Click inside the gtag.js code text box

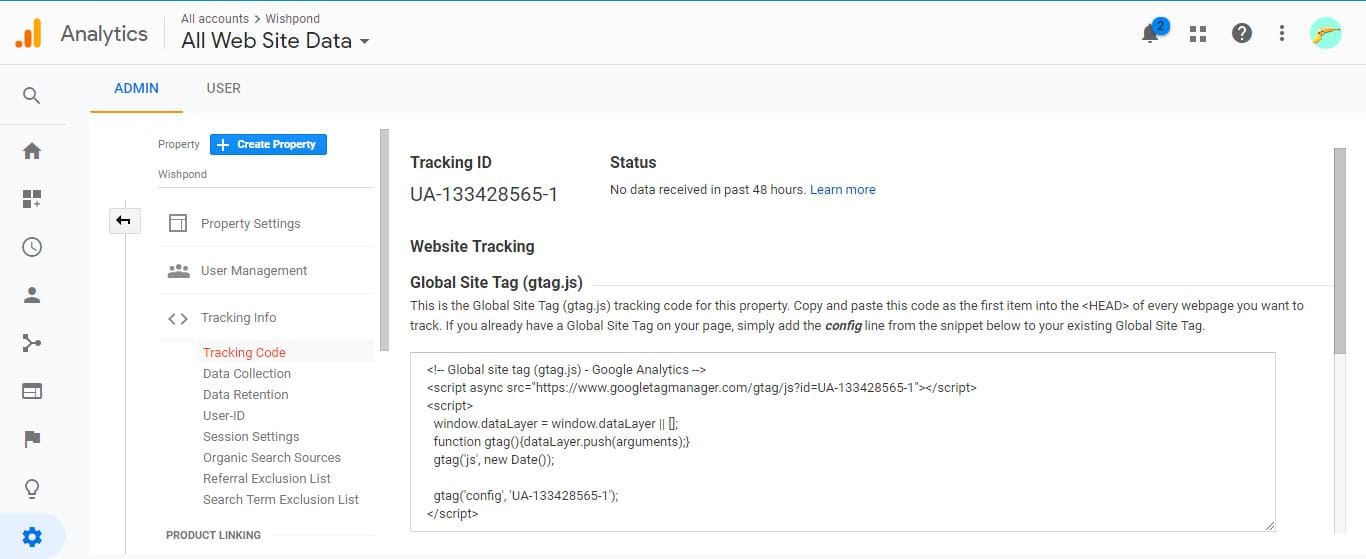pos(842,440)
